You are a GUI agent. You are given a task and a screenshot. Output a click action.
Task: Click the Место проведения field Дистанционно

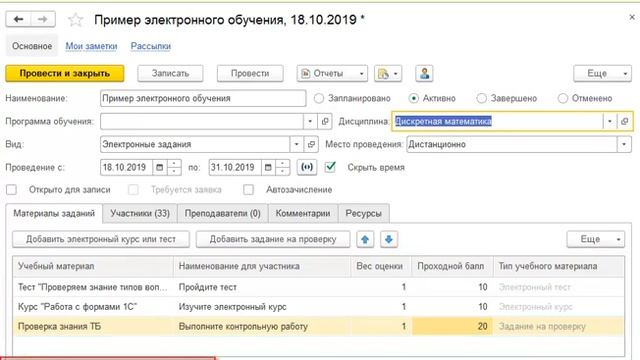coord(511,144)
